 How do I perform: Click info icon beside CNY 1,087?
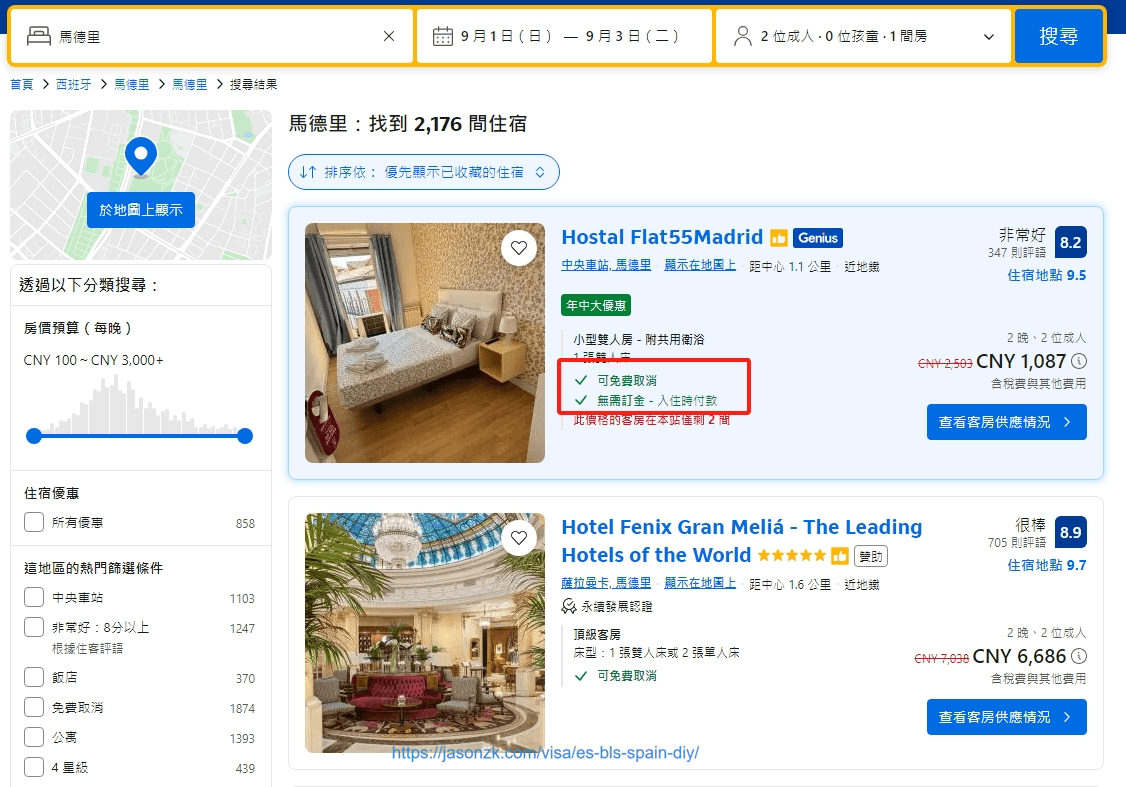[x=1079, y=361]
